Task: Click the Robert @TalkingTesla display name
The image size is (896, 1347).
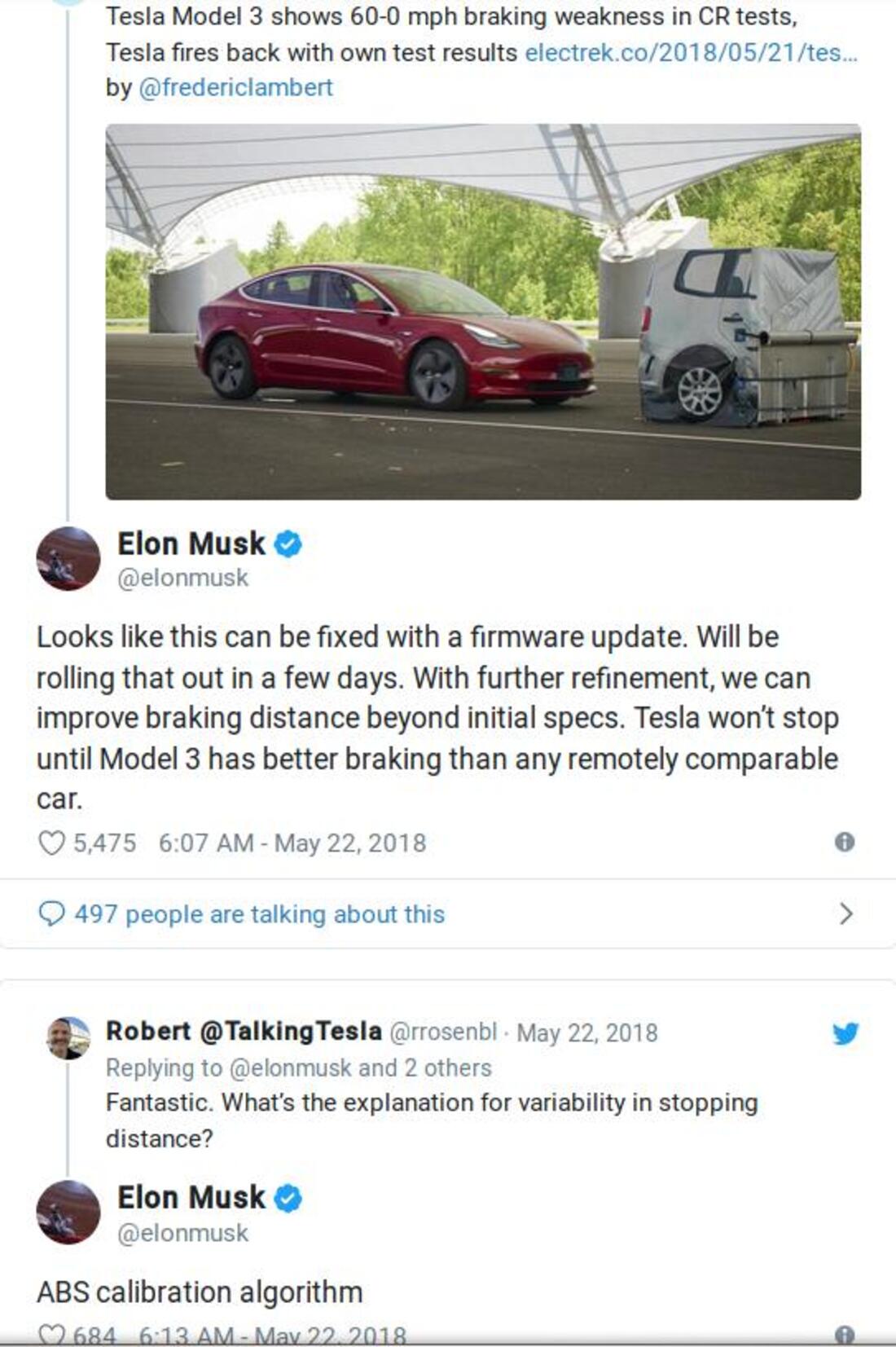Action: [x=244, y=1031]
